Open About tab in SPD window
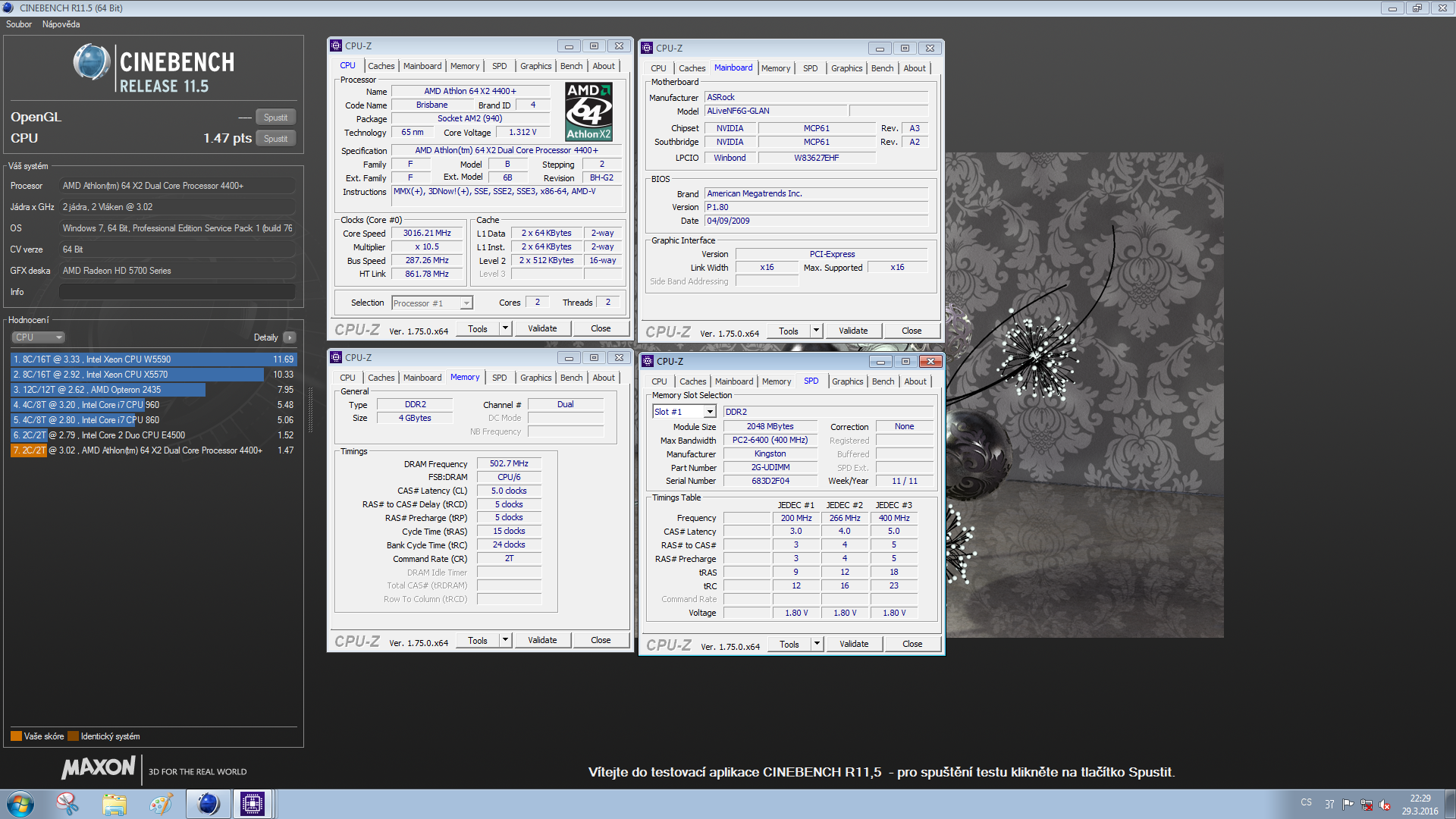The image size is (1456, 819). [x=915, y=381]
